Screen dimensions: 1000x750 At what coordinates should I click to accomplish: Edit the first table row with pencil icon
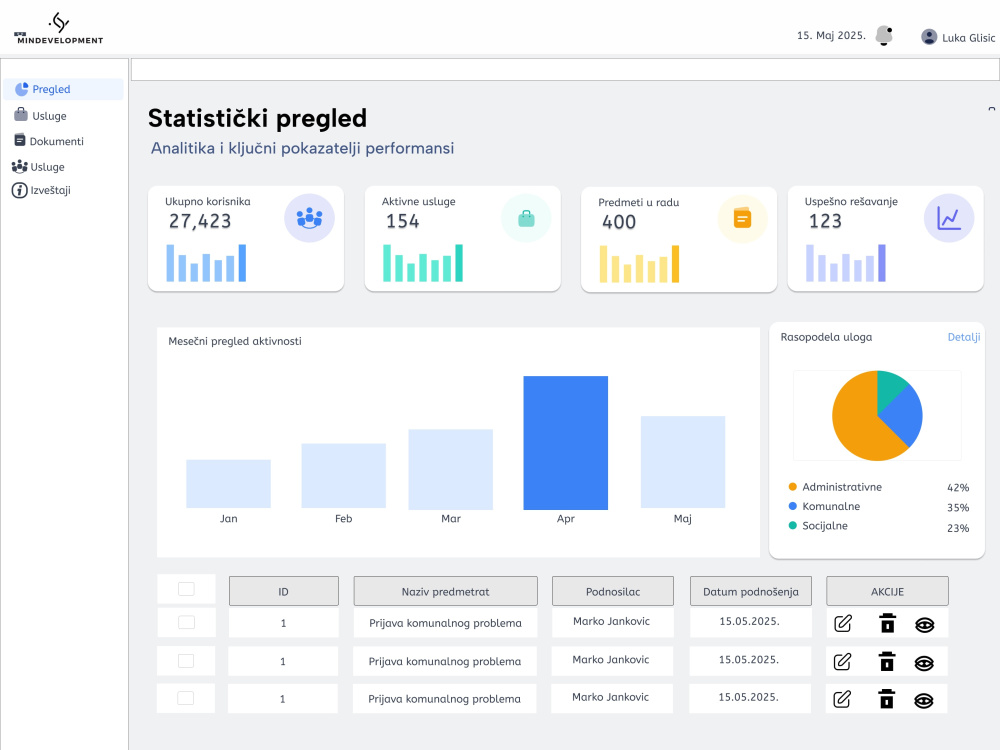click(843, 624)
